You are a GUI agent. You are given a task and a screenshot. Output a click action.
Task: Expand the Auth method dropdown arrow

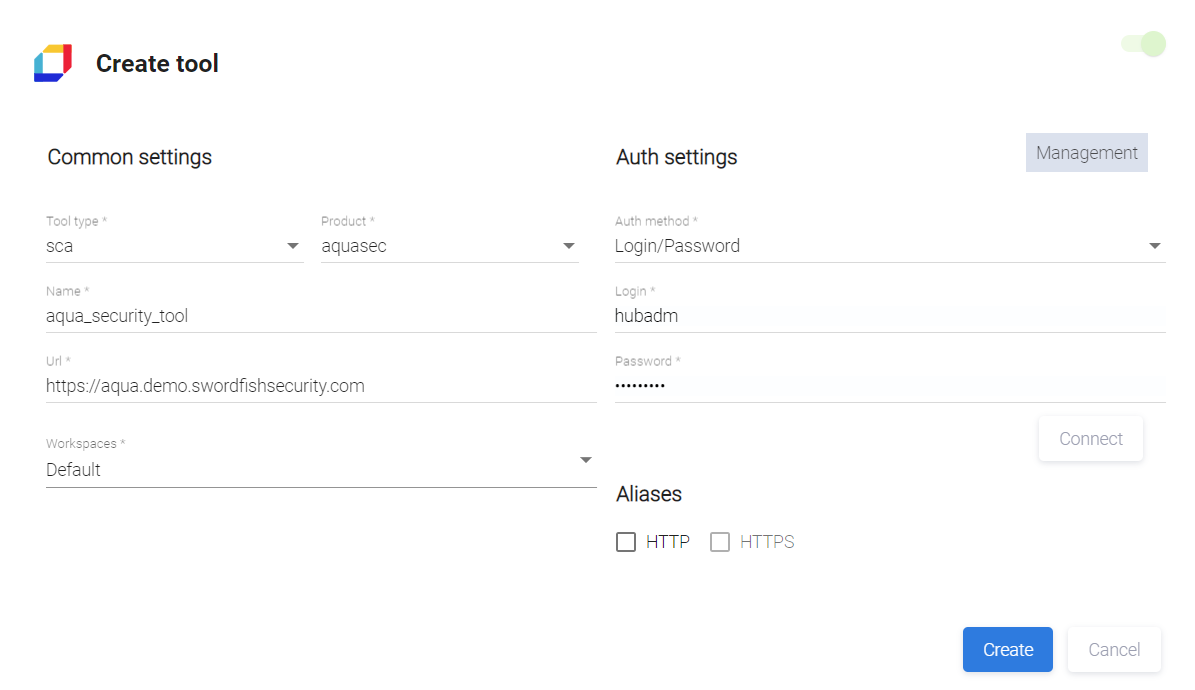point(1155,246)
